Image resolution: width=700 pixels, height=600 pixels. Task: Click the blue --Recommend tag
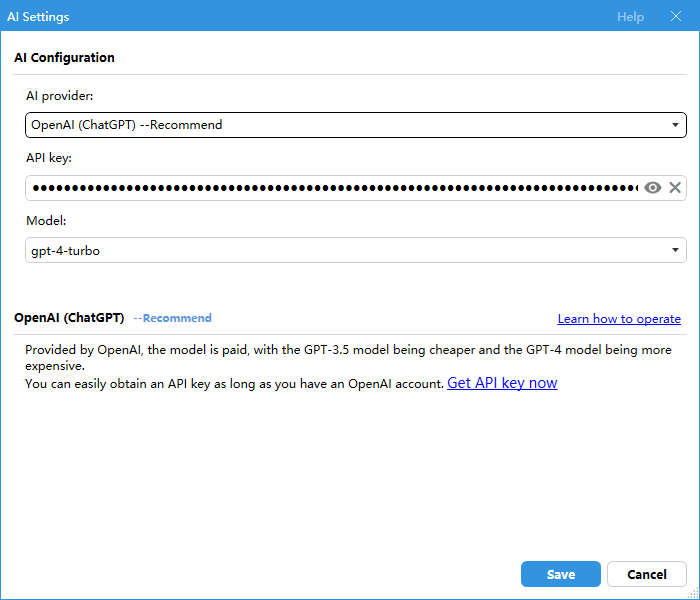(x=172, y=318)
